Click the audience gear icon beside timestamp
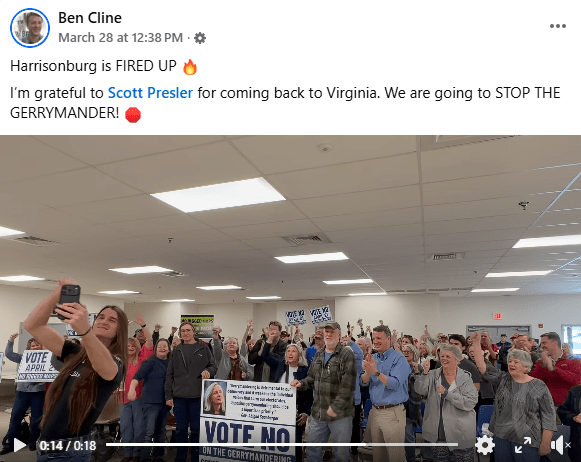Screen dimensions: 581x462 (x=200, y=38)
